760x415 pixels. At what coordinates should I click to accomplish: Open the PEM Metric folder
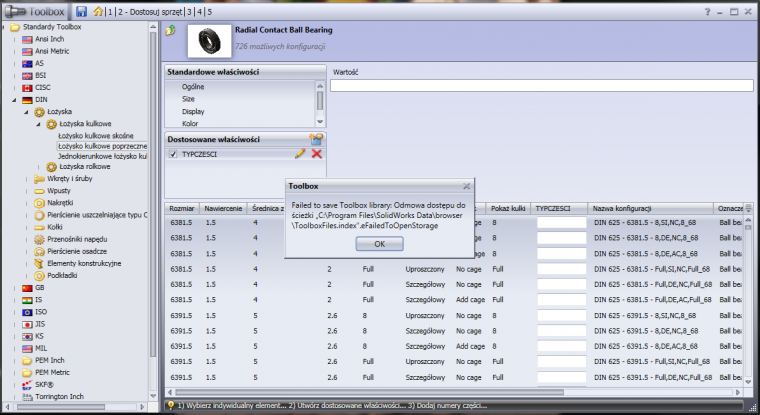[52, 372]
